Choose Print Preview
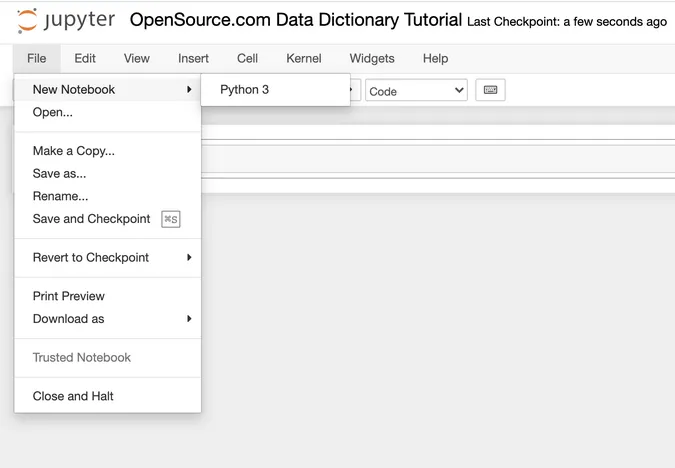Image resolution: width=675 pixels, height=468 pixels. click(x=108, y=296)
